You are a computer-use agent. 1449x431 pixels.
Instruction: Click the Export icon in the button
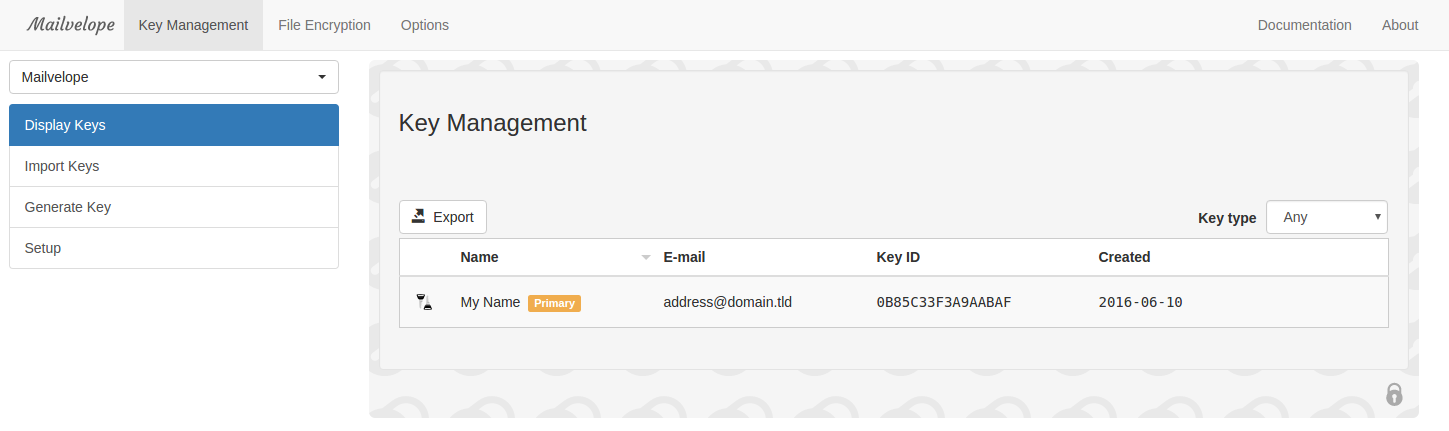pyautogui.click(x=419, y=216)
